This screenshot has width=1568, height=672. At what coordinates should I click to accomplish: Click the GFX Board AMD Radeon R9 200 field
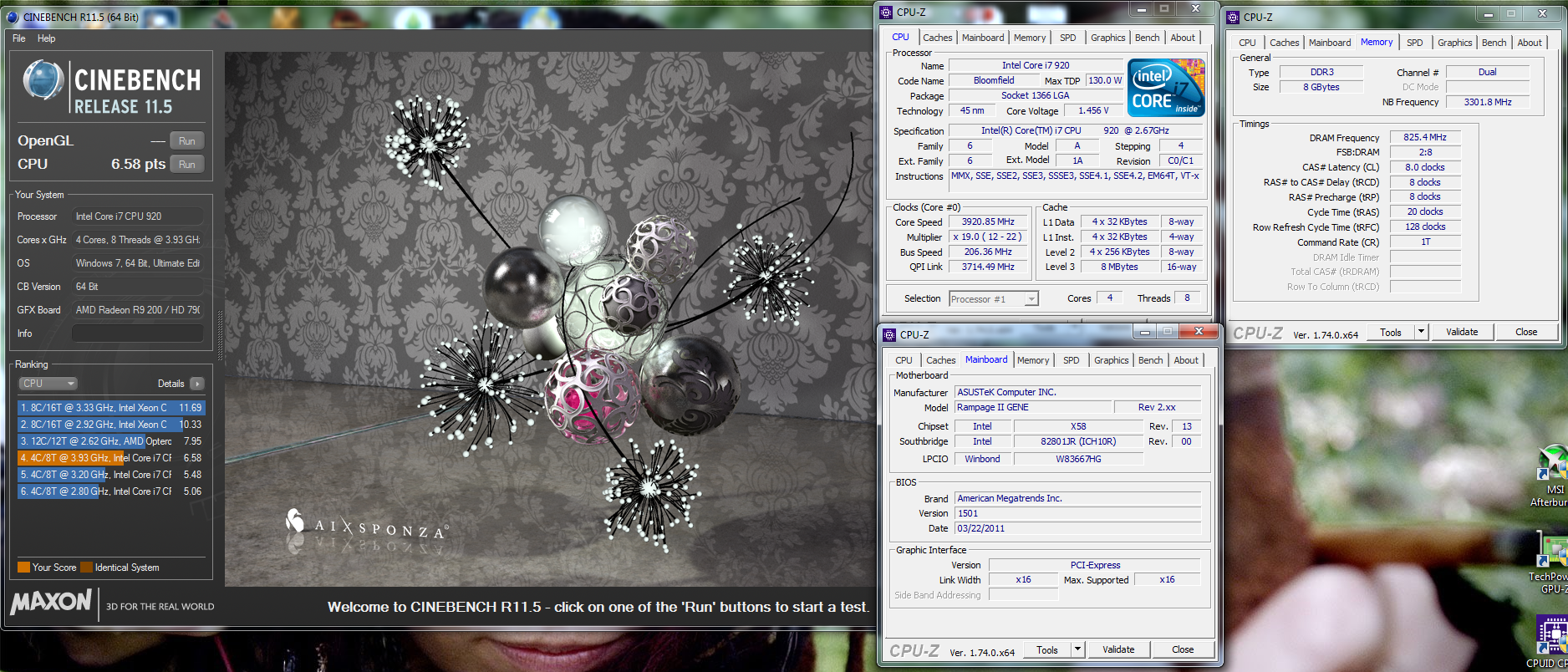click(x=137, y=310)
